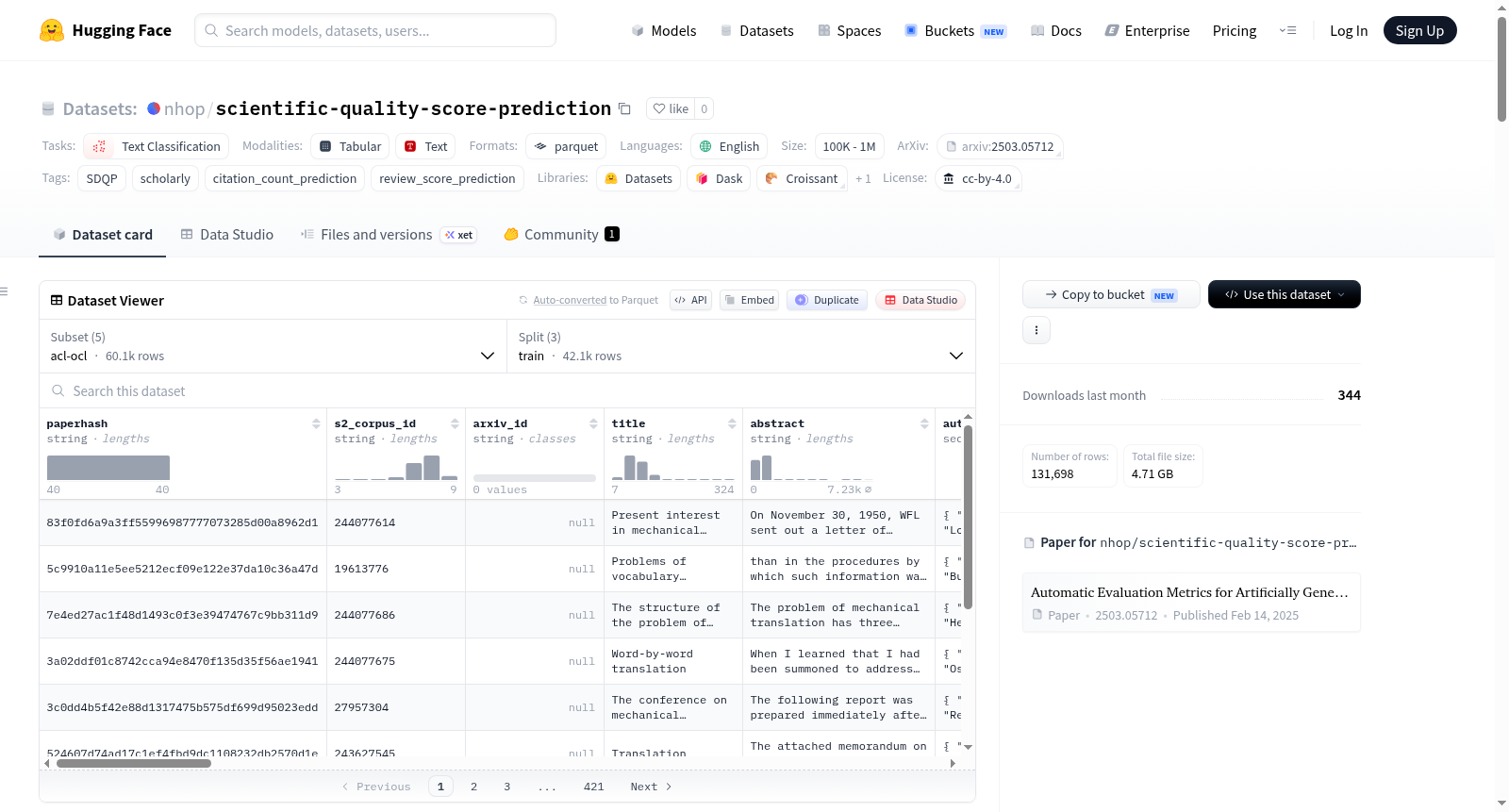The height and width of the screenshot is (812, 1509).
Task: Expand the Use this dataset menu
Action: pos(1285,294)
